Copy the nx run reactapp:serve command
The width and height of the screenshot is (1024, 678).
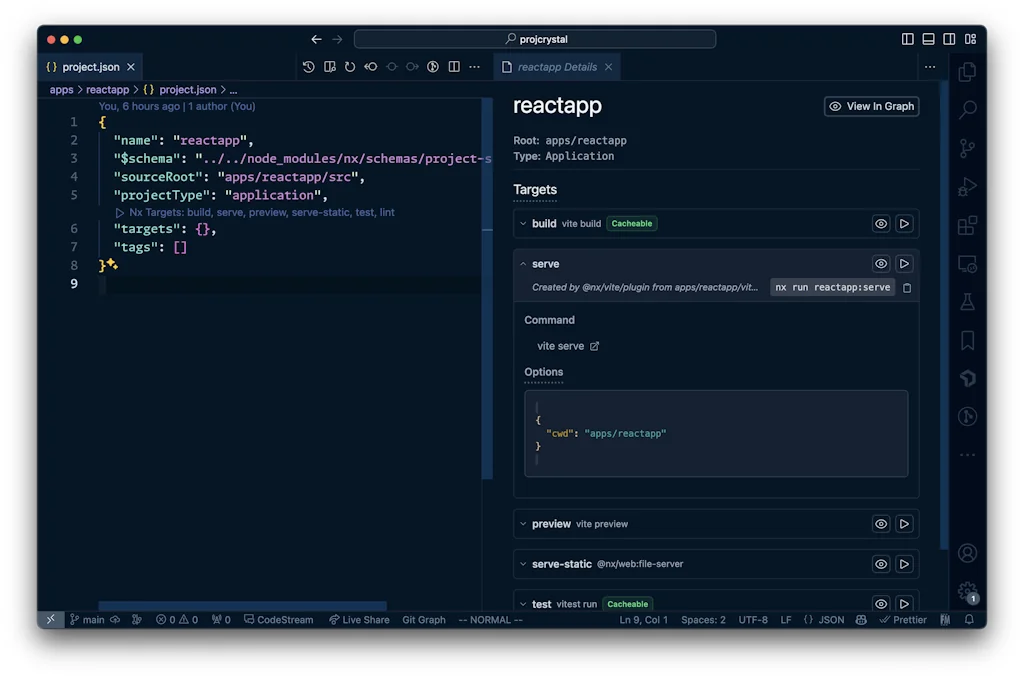point(907,288)
